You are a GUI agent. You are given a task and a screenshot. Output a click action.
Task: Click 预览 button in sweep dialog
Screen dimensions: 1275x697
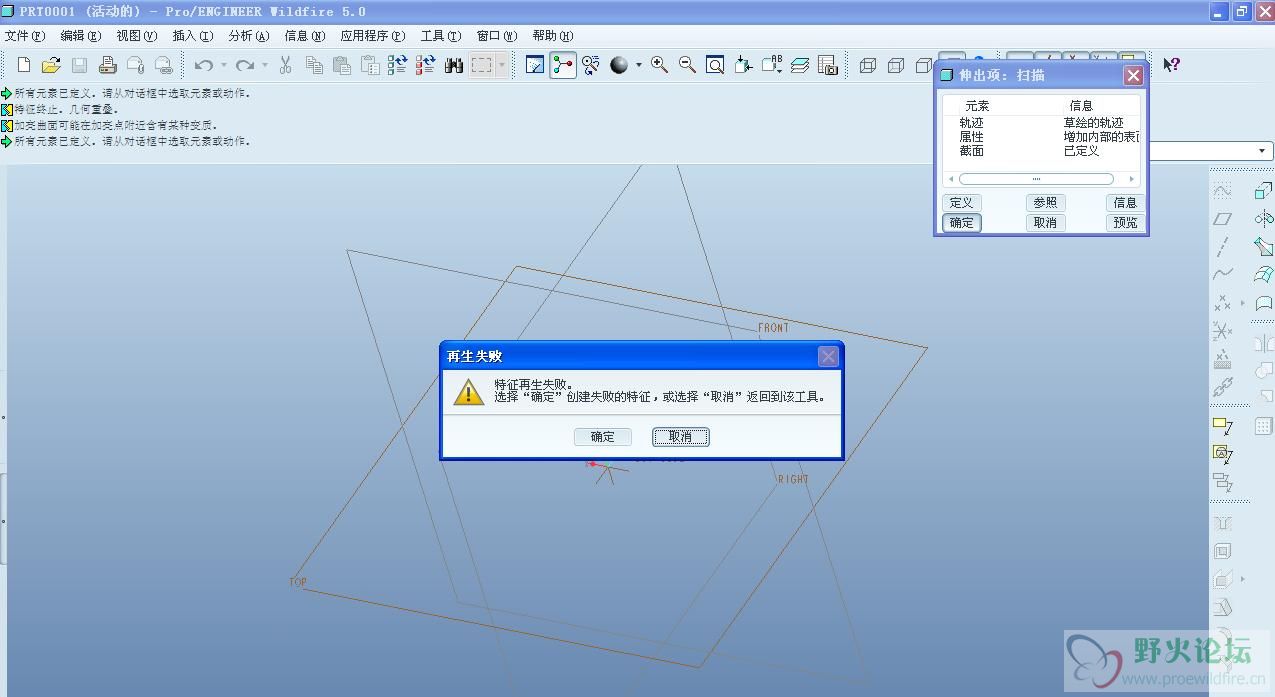coord(1125,223)
